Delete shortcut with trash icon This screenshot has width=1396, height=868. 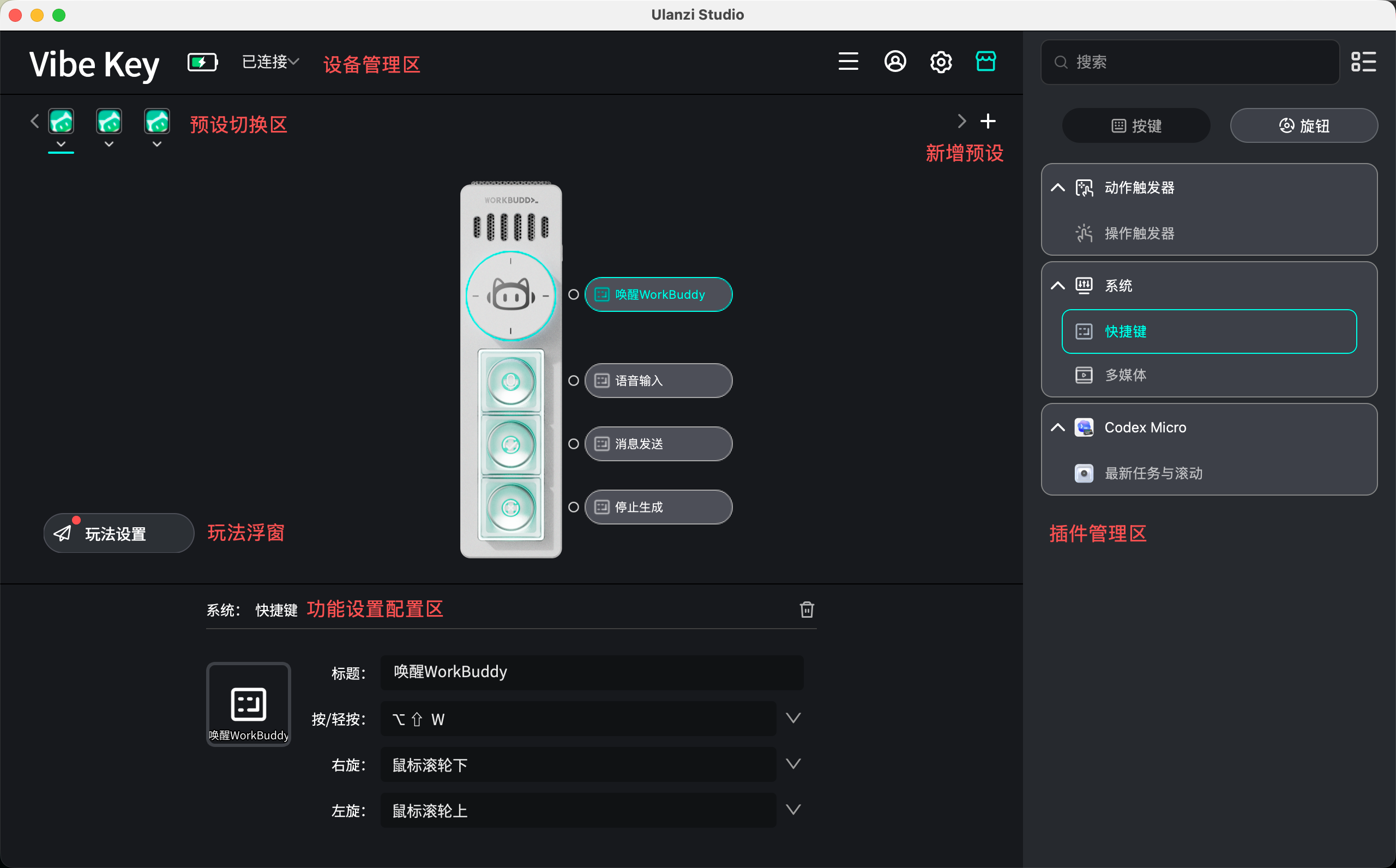(807, 610)
